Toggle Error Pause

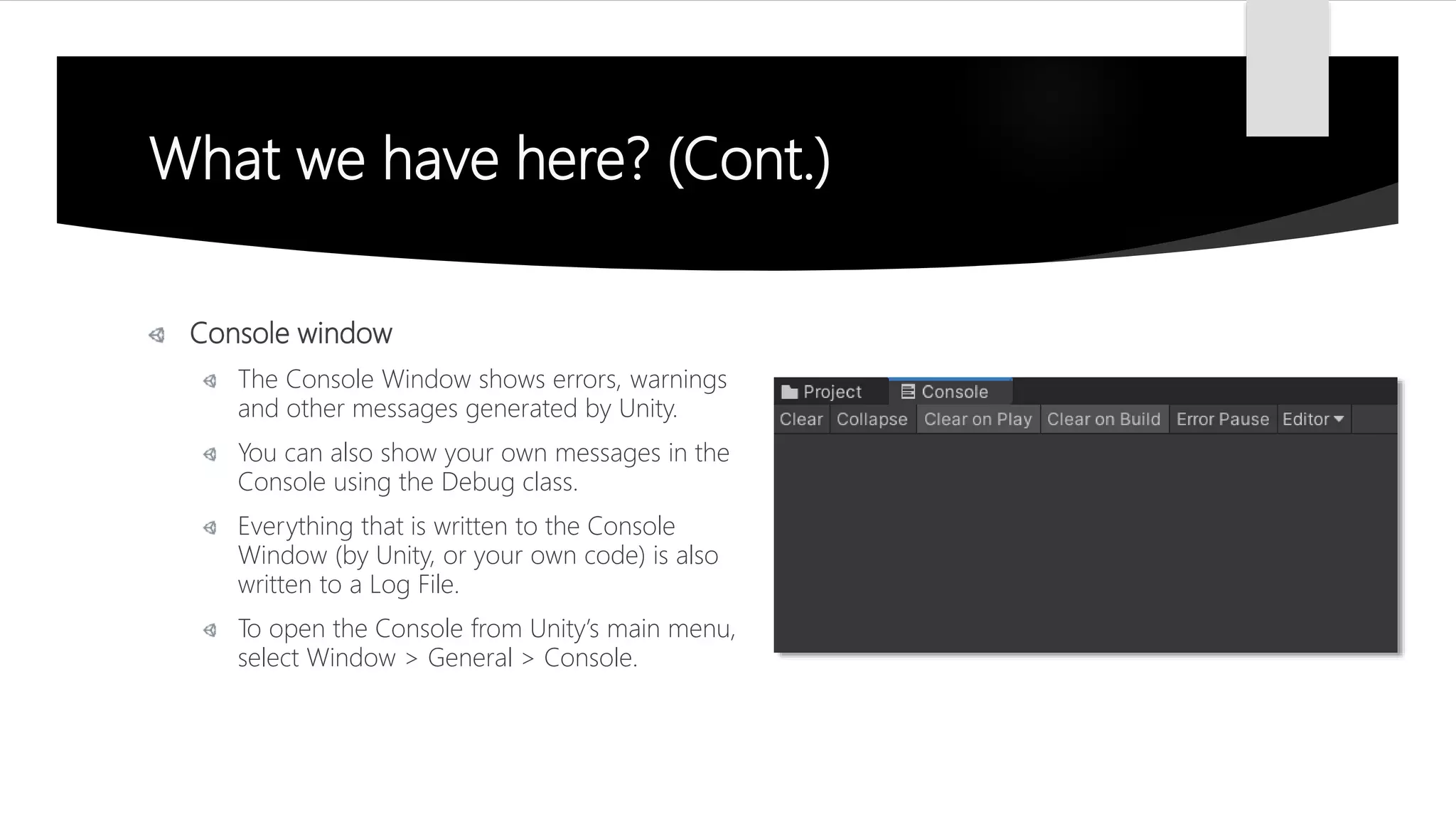(1223, 419)
